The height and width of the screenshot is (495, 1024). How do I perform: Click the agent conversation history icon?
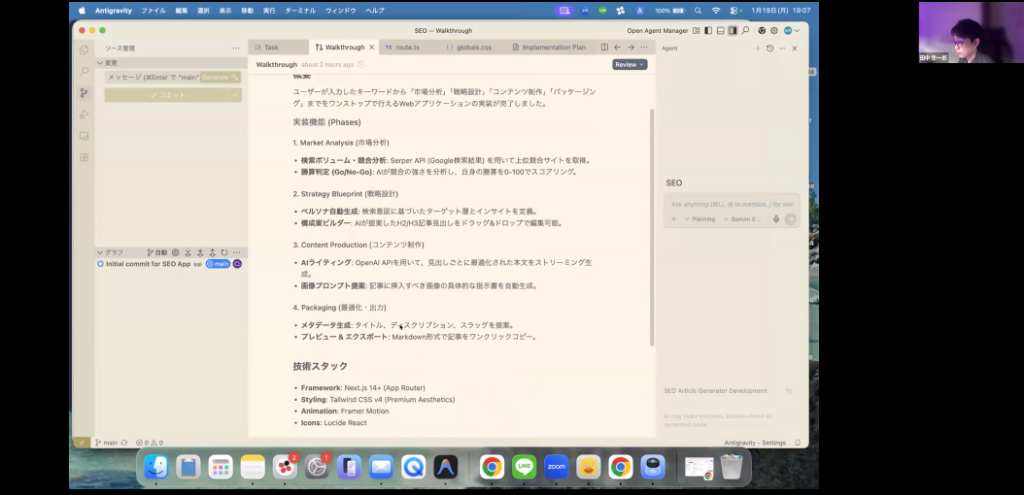(x=769, y=48)
